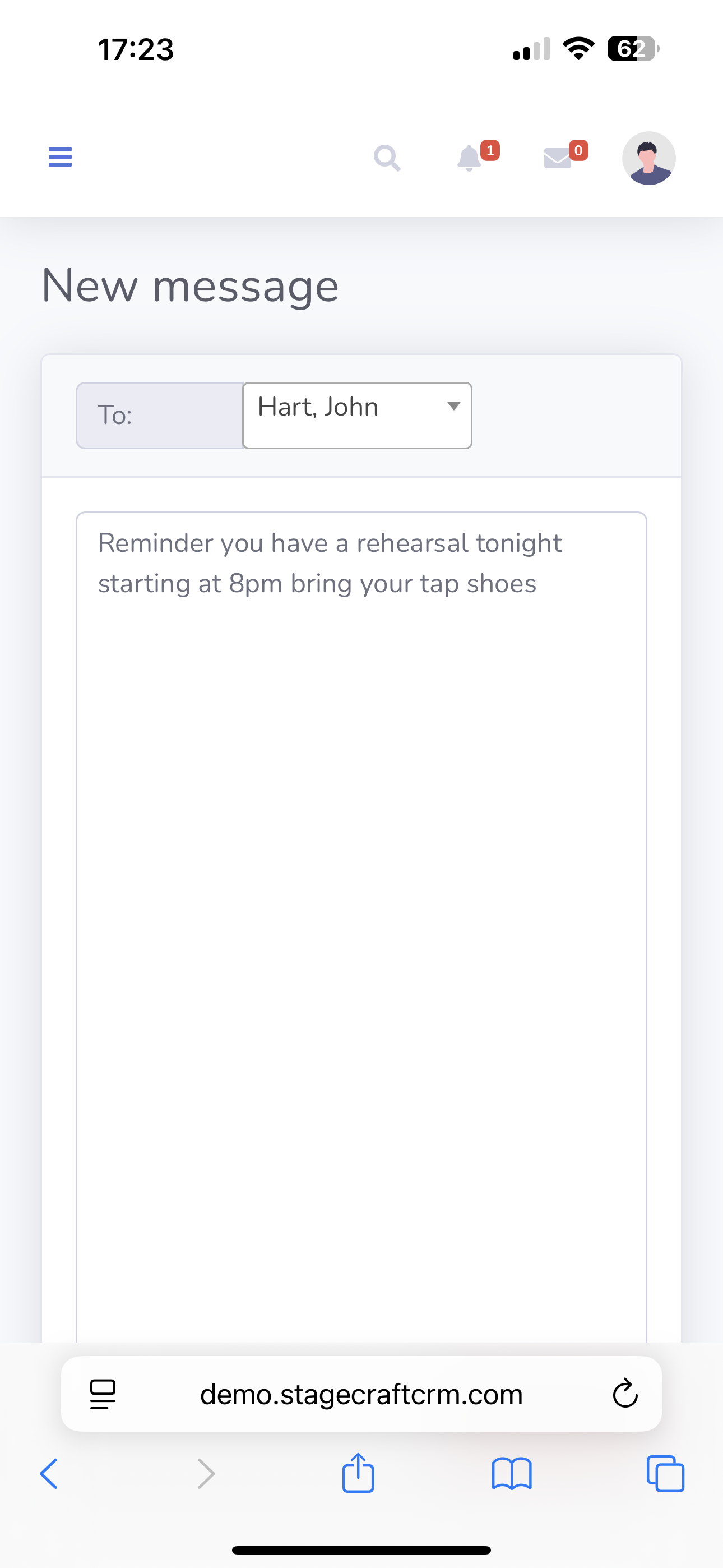Open Safari bookmarks
Viewport: 723px width, 1568px height.
pyautogui.click(x=511, y=1474)
